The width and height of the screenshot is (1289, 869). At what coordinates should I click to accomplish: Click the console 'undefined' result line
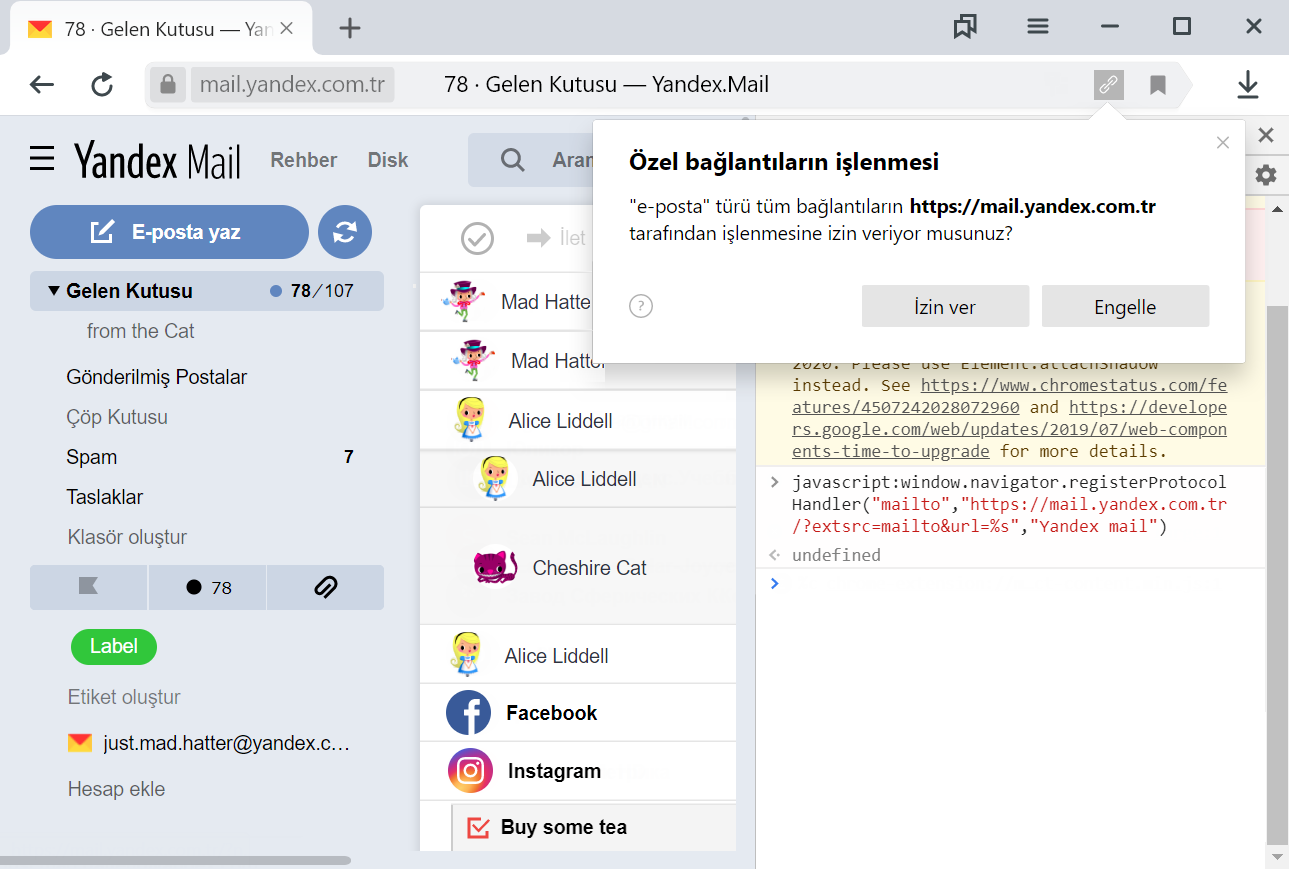tap(836, 555)
